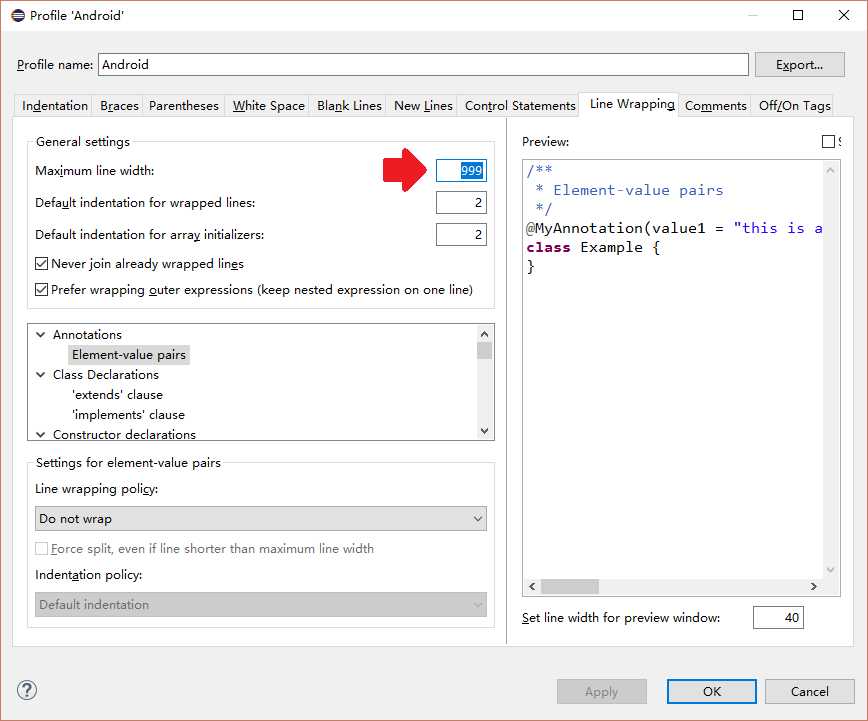868x721 pixels.
Task: Select Element-value pairs in the tree
Action: (x=129, y=355)
